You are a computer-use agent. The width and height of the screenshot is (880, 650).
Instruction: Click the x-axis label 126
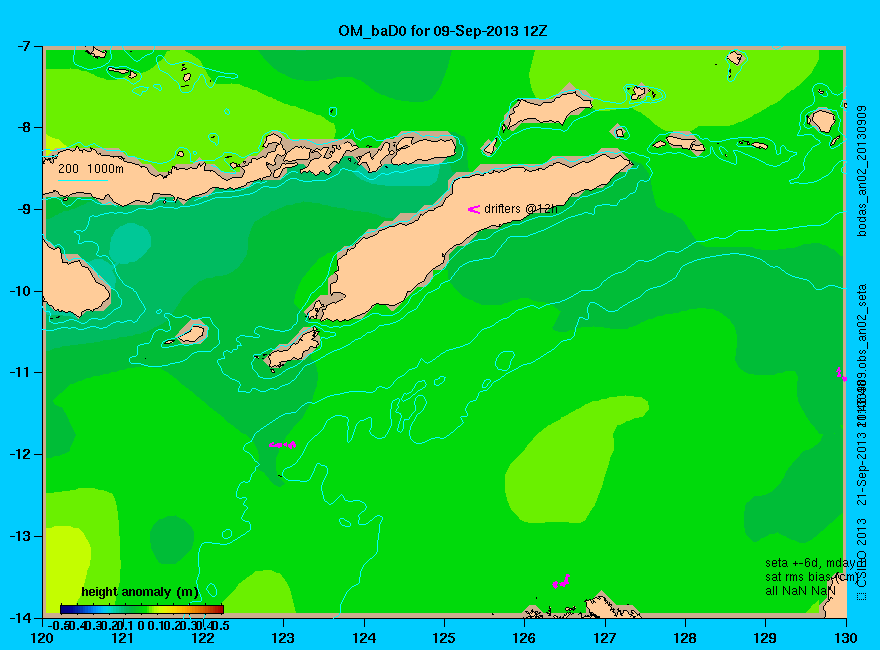pos(525,638)
